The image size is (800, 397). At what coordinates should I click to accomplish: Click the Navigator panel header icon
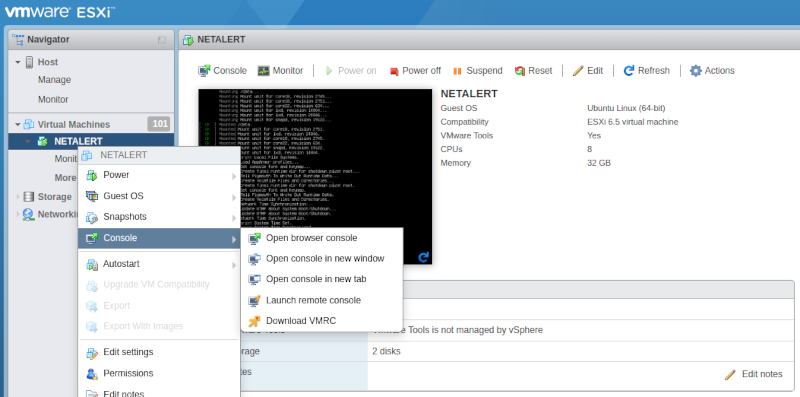click(x=18, y=40)
